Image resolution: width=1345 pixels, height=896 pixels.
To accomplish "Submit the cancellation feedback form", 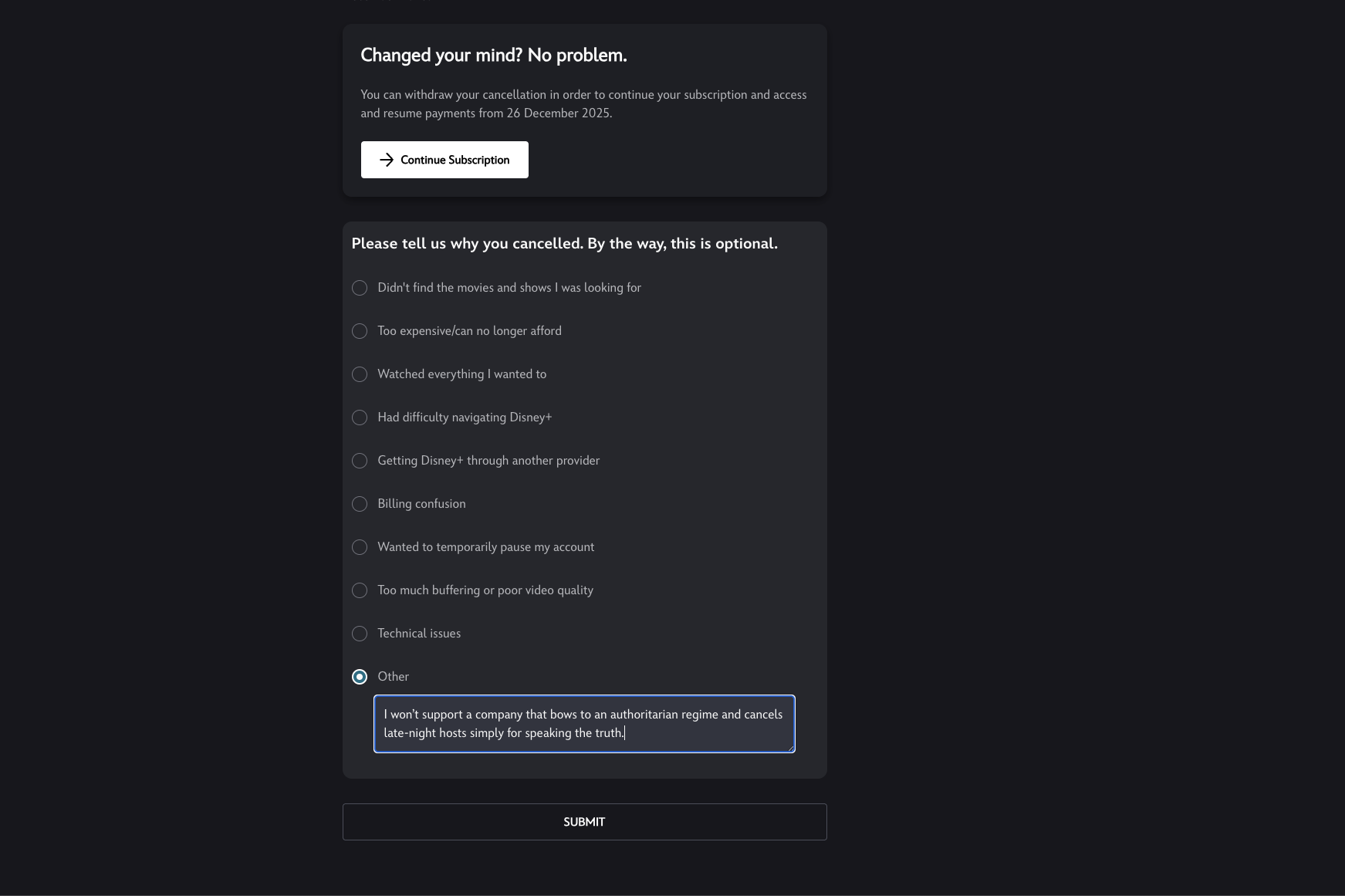I will pos(584,822).
